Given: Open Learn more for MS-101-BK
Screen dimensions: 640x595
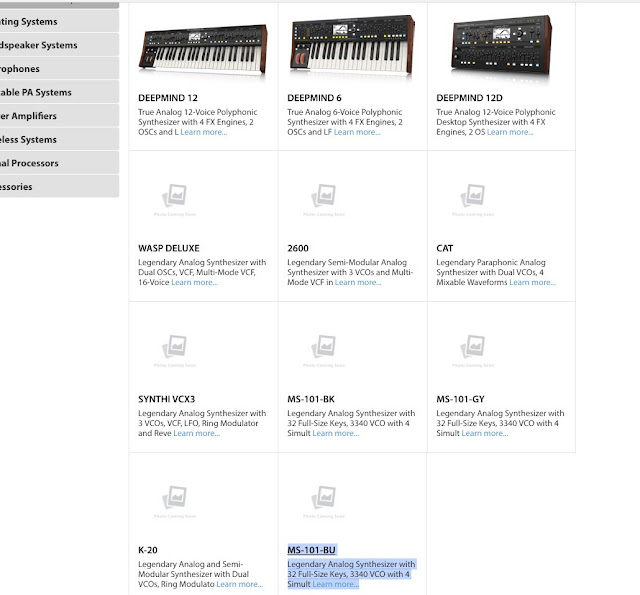Looking at the screenshot, I should pyautogui.click(x=336, y=433).
